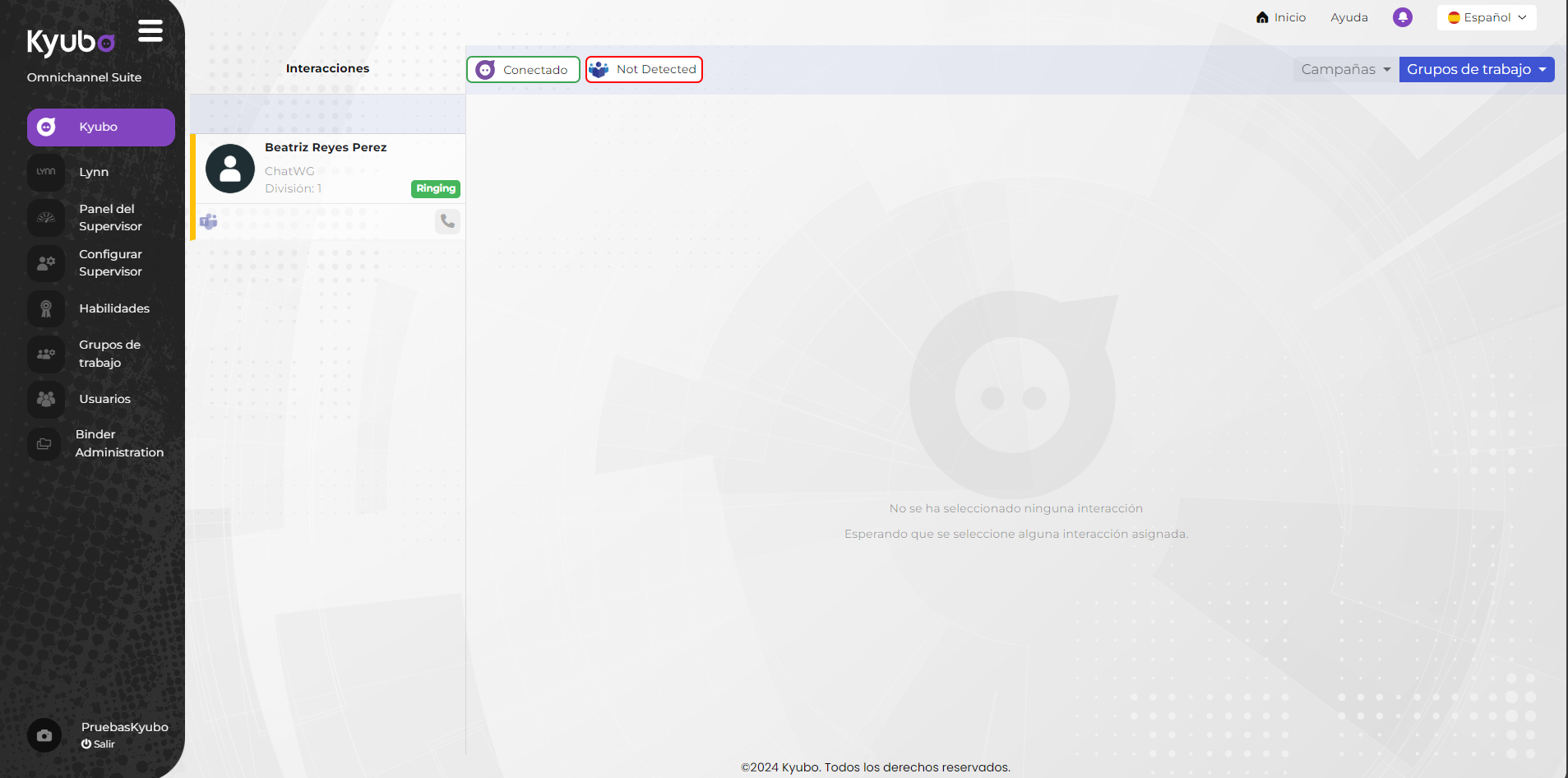This screenshot has width=1568, height=778.
Task: Toggle the hamburger sidebar menu
Action: pos(150,31)
